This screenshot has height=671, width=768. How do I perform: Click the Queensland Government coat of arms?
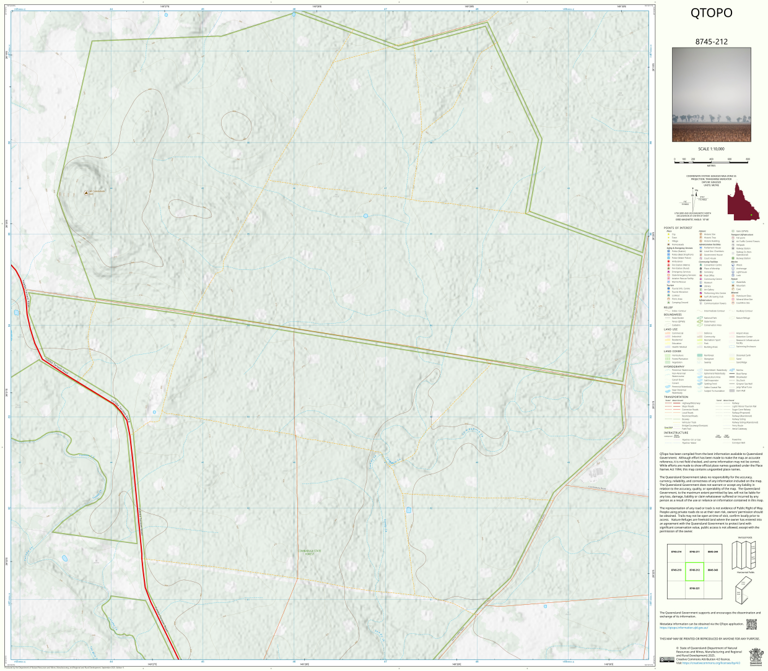pos(756,655)
